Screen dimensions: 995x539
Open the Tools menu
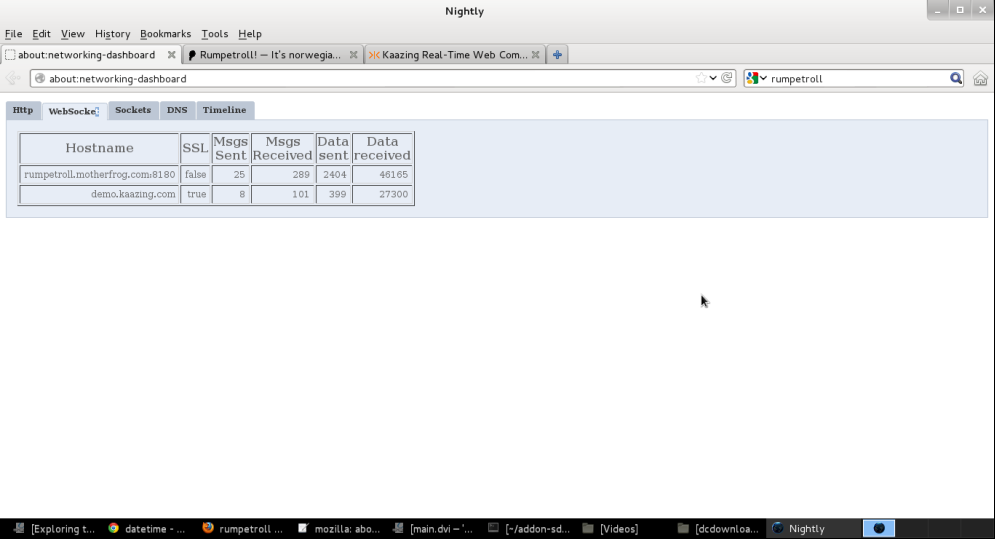click(x=214, y=34)
